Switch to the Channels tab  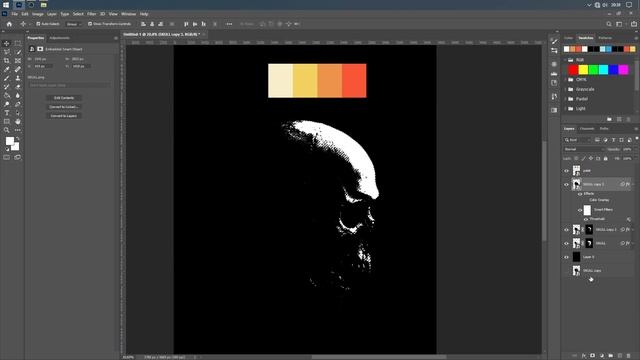[587, 129]
